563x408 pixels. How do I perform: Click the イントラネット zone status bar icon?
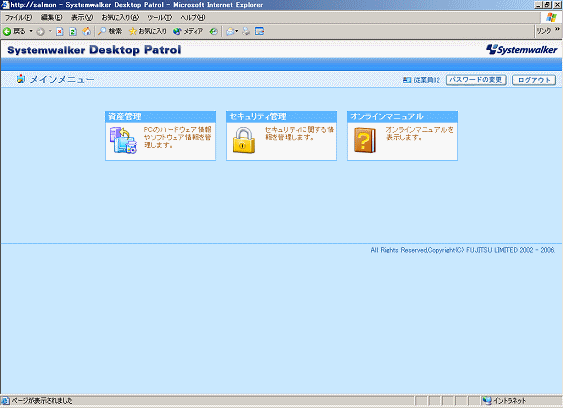[487, 400]
